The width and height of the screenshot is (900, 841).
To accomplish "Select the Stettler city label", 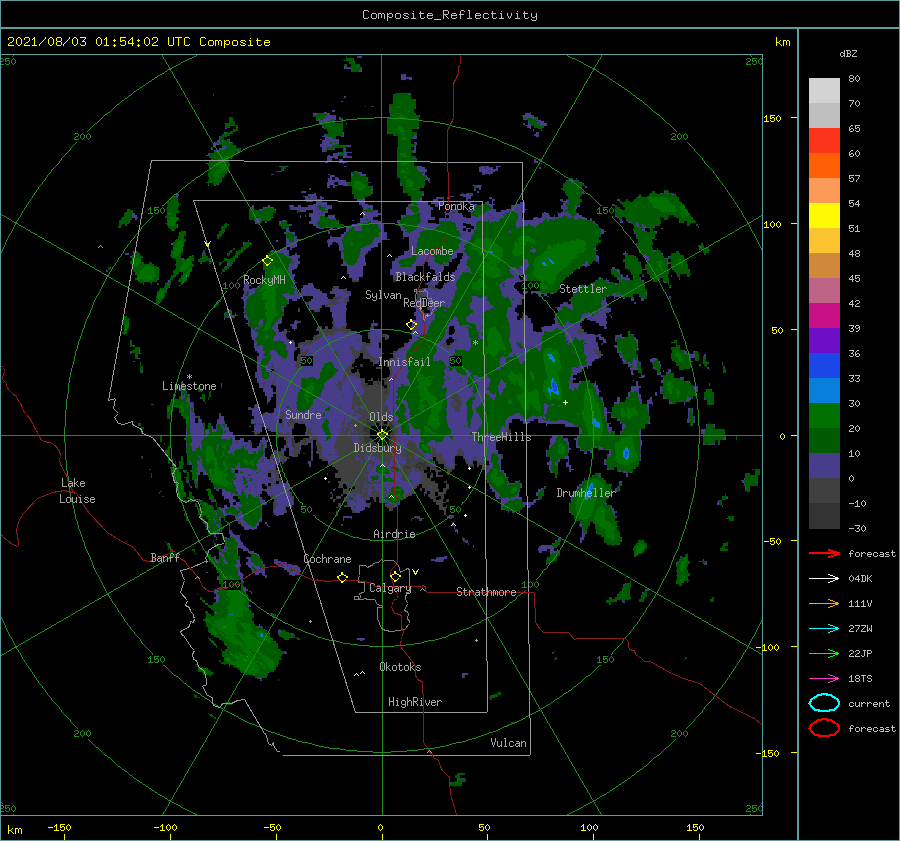I will pyautogui.click(x=583, y=289).
